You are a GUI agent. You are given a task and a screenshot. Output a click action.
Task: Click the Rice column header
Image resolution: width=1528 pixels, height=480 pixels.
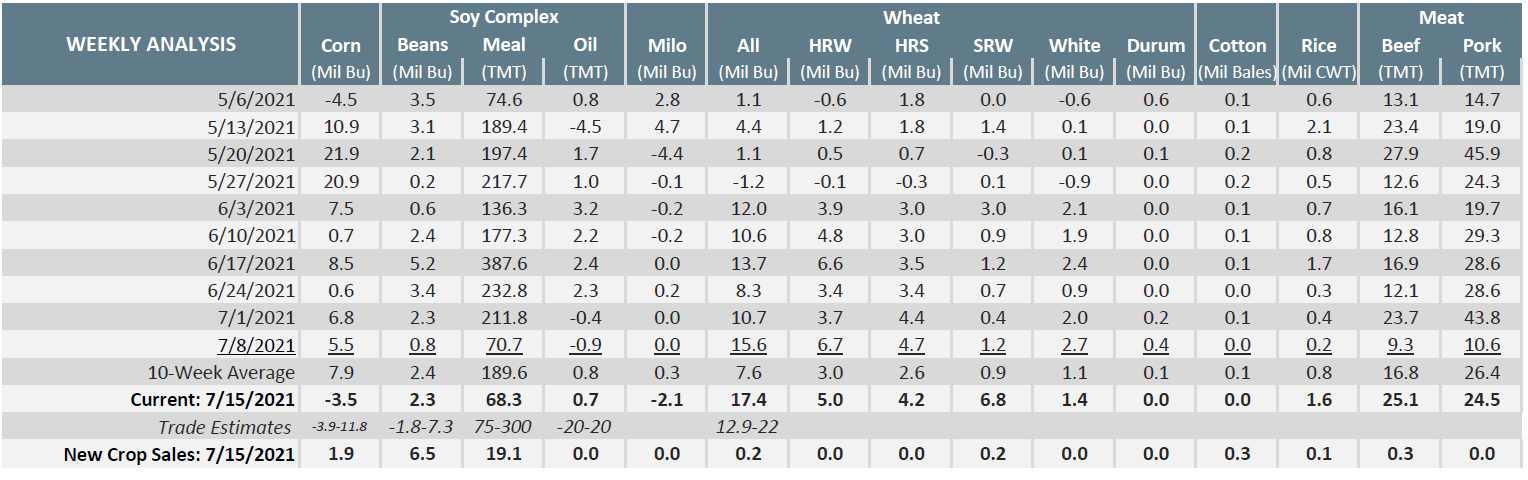[x=1318, y=46]
